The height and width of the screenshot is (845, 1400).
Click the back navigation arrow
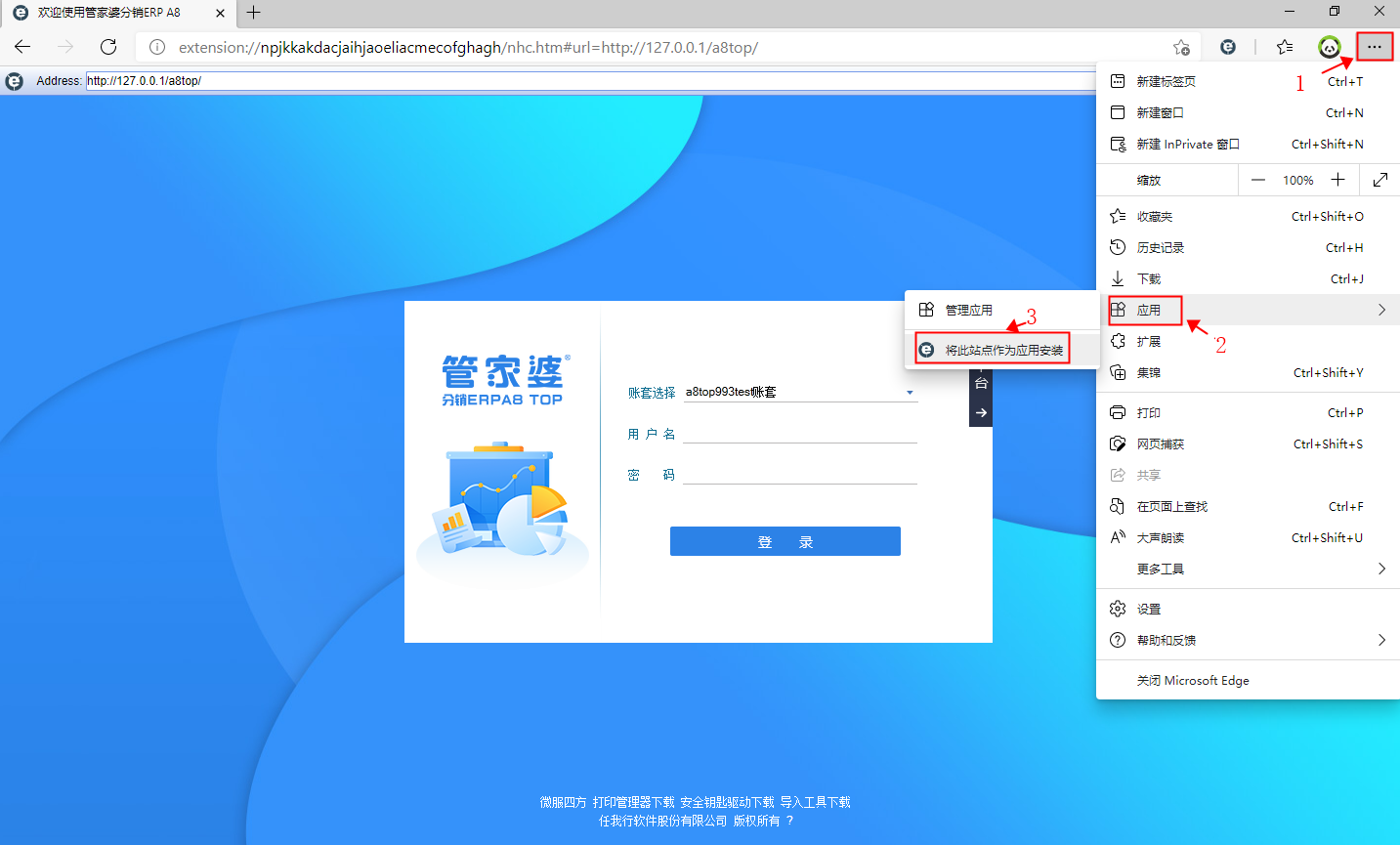coord(23,47)
